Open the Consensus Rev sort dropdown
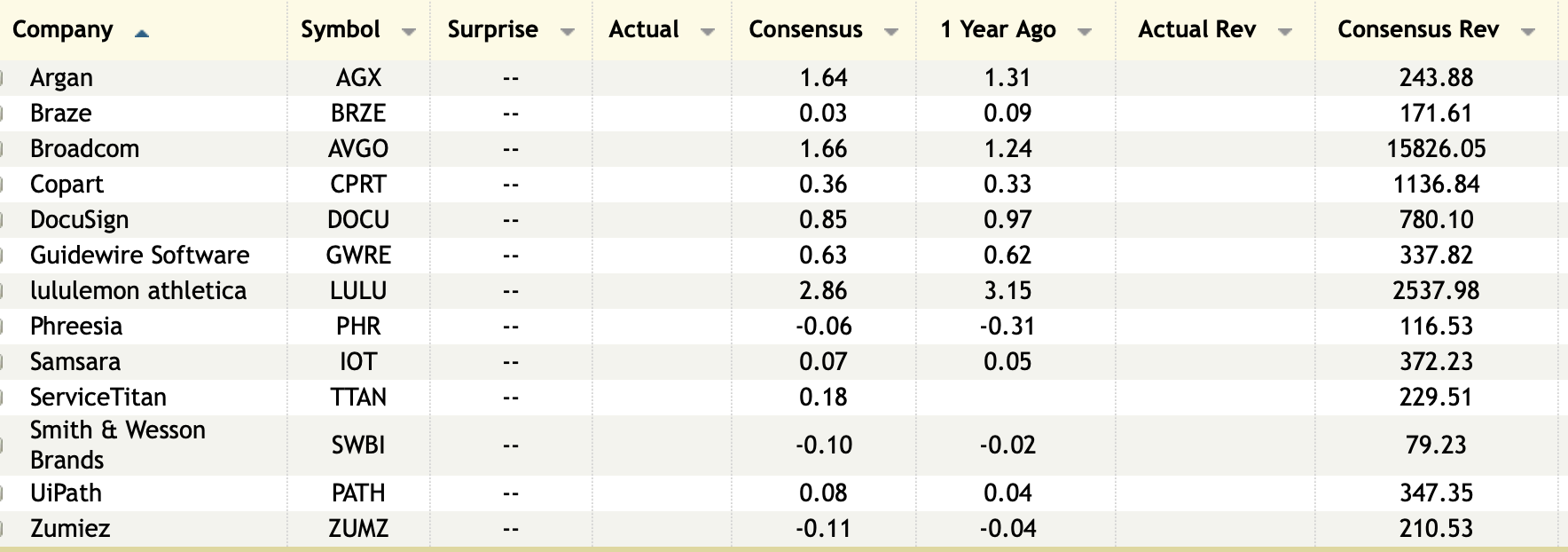 pos(1527,32)
